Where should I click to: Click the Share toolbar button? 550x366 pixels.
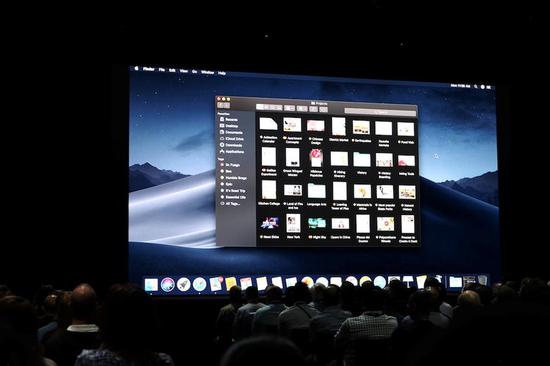313,109
